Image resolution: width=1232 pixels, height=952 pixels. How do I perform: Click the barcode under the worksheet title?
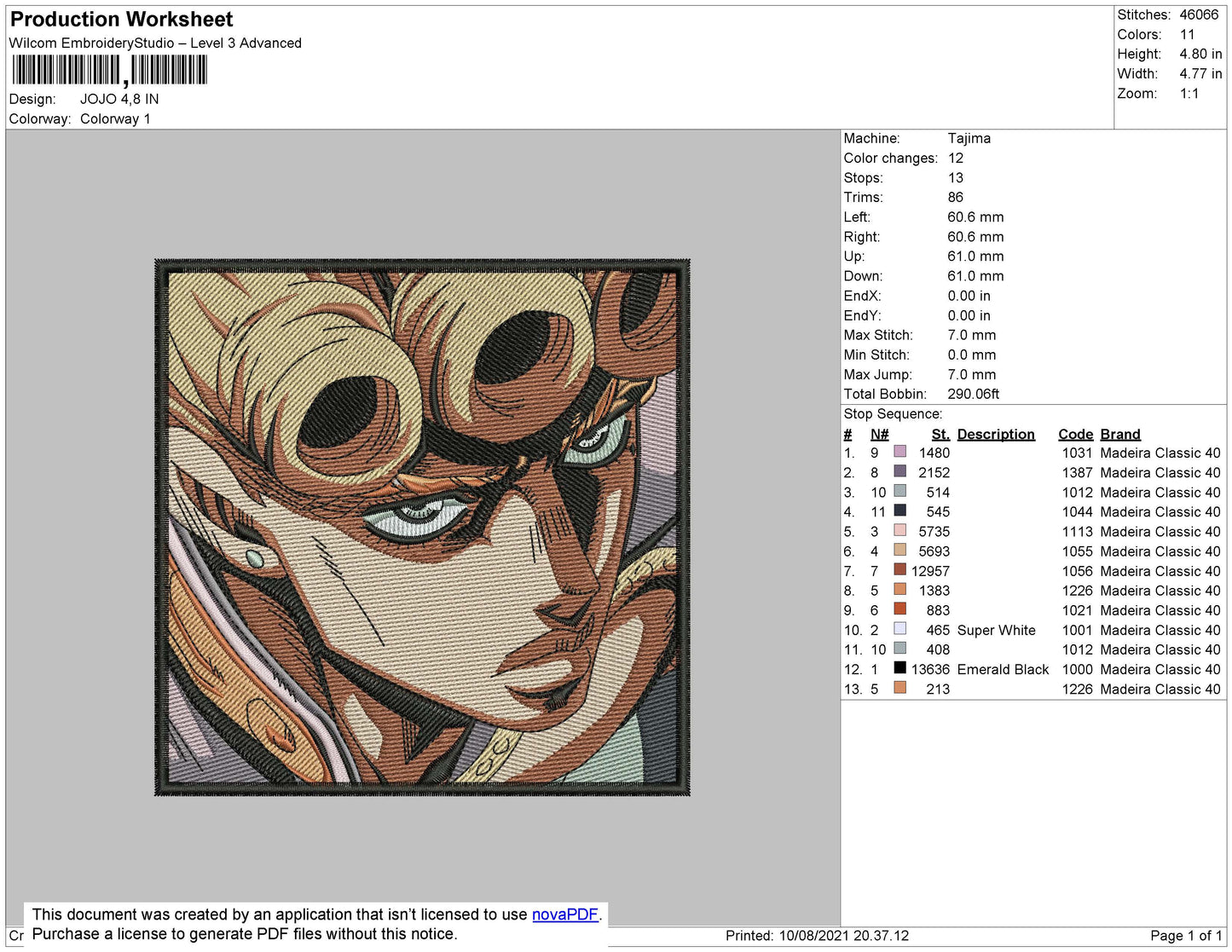click(109, 71)
